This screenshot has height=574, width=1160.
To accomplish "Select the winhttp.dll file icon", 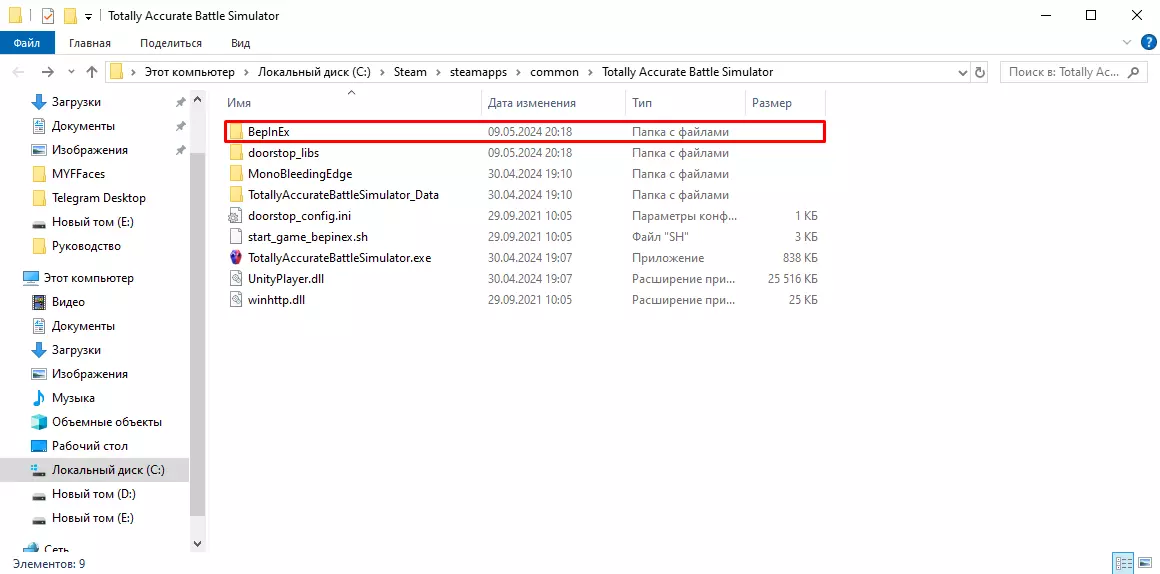I will [236, 300].
